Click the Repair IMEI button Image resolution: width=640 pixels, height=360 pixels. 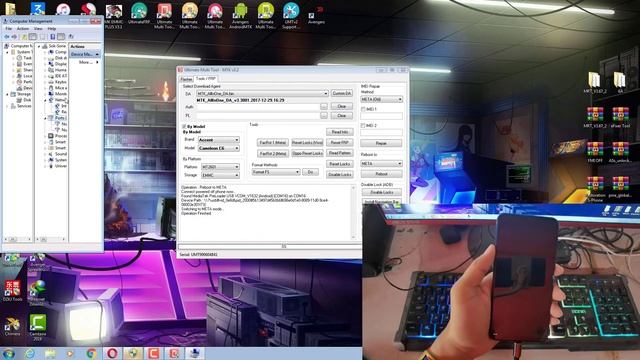click(x=381, y=143)
